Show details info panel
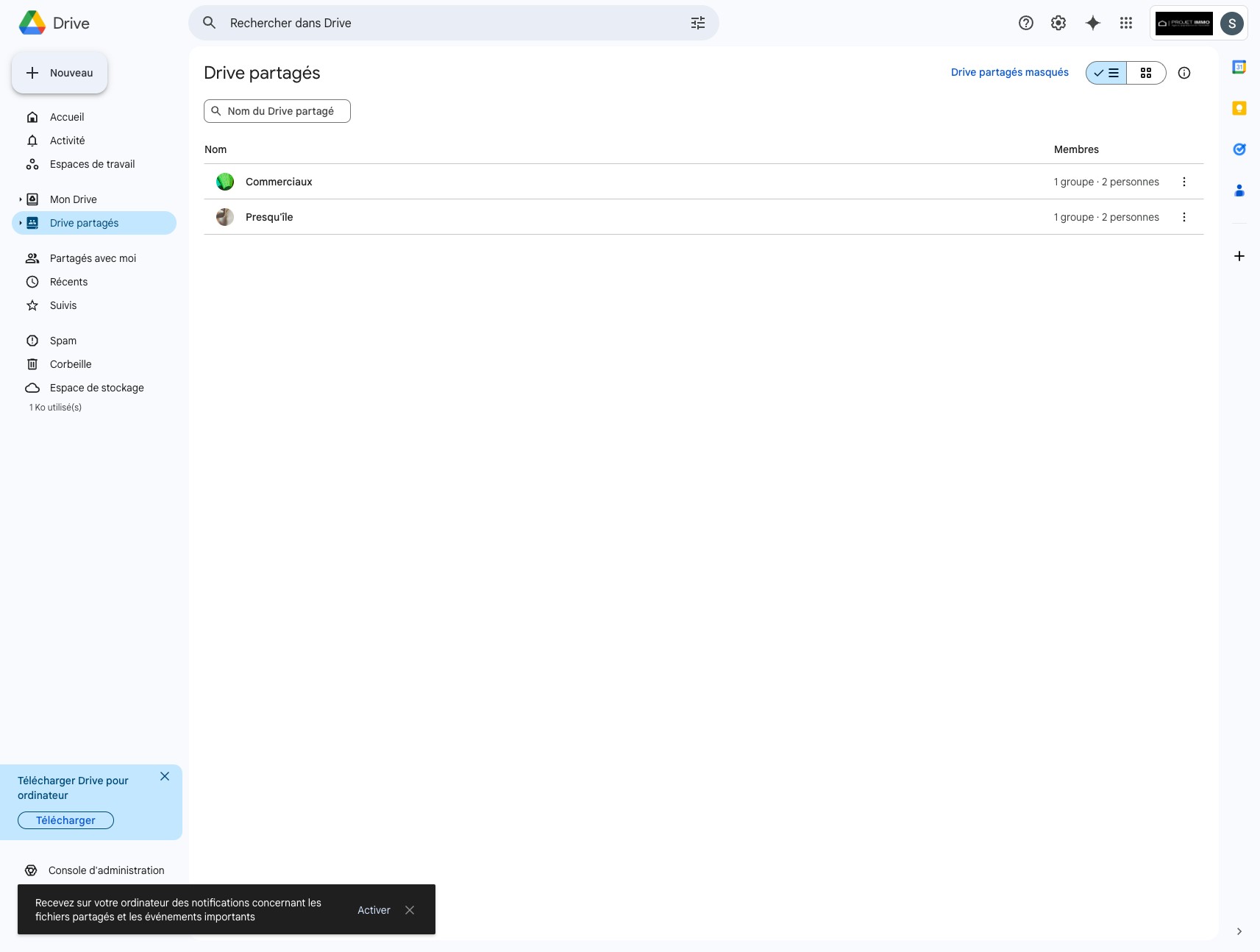This screenshot has width=1260, height=952. 1184,73
